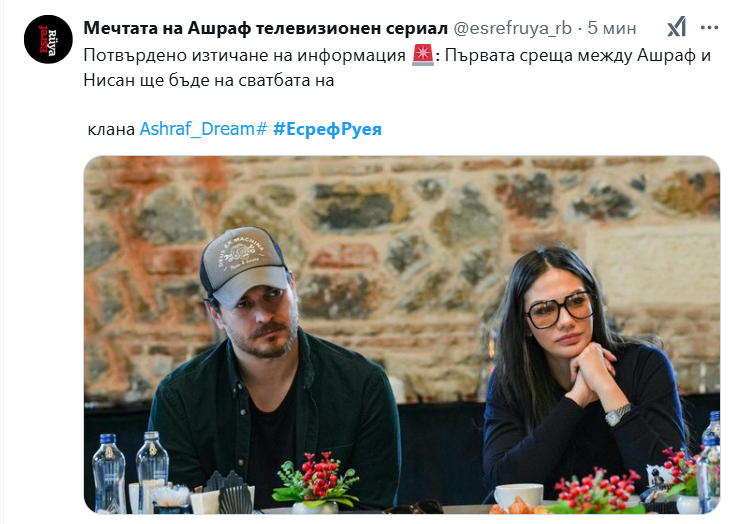Open the @esrefruya_rb handle link
Viewport: 738px width, 524px height.
(512, 28)
